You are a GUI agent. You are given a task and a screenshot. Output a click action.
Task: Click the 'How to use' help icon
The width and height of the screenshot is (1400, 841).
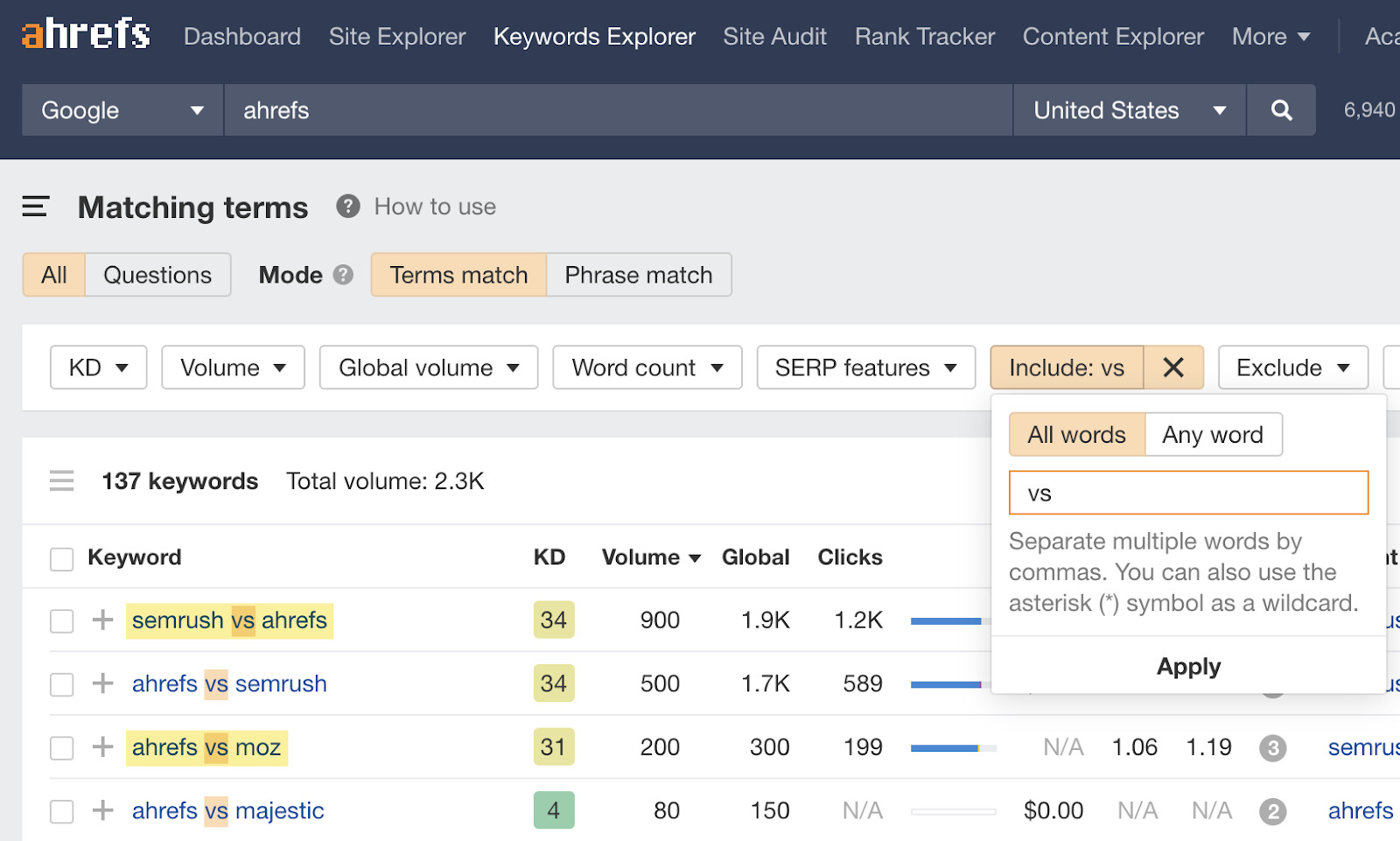tap(347, 207)
